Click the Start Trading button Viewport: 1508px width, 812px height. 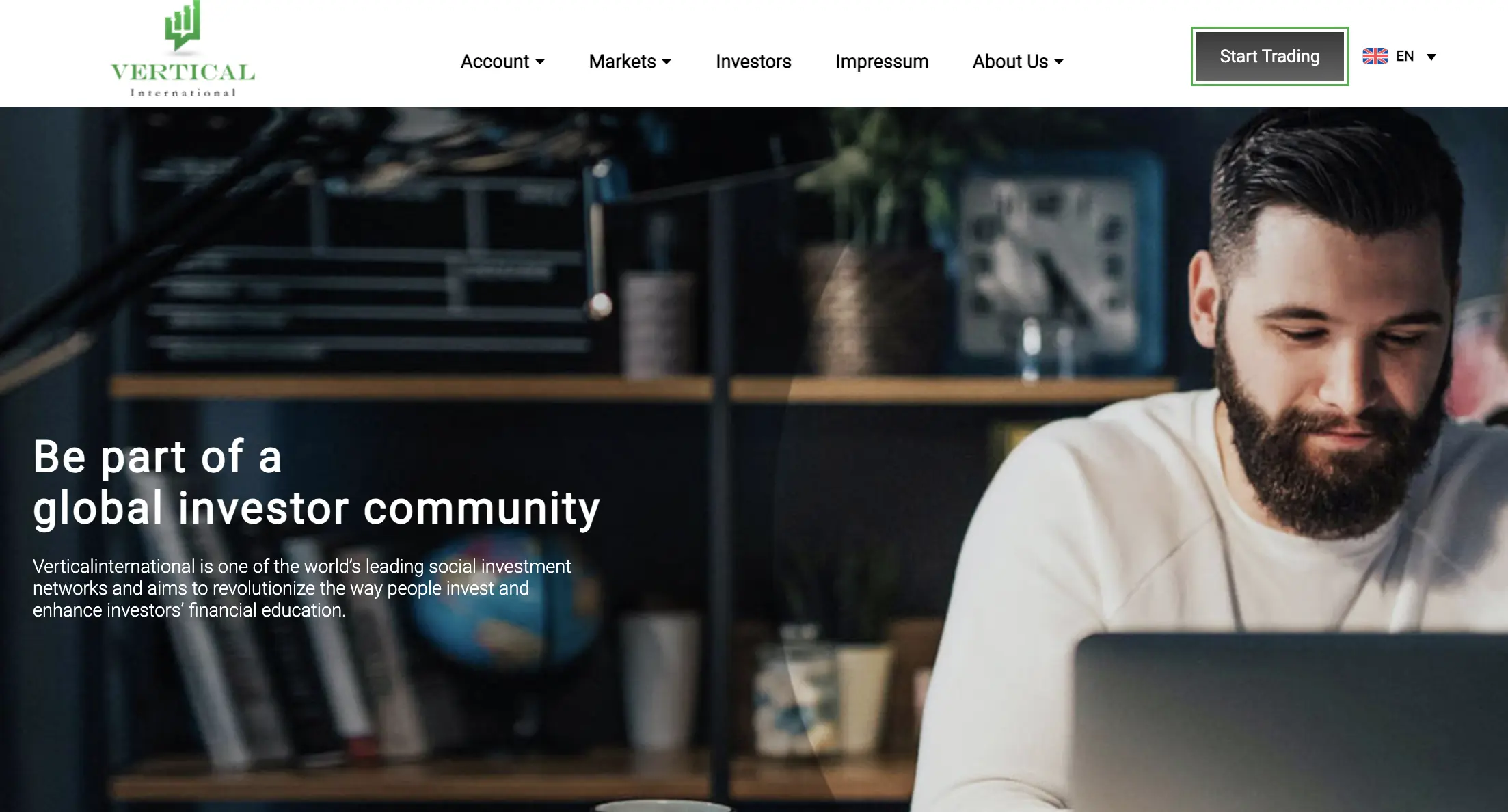point(1269,56)
